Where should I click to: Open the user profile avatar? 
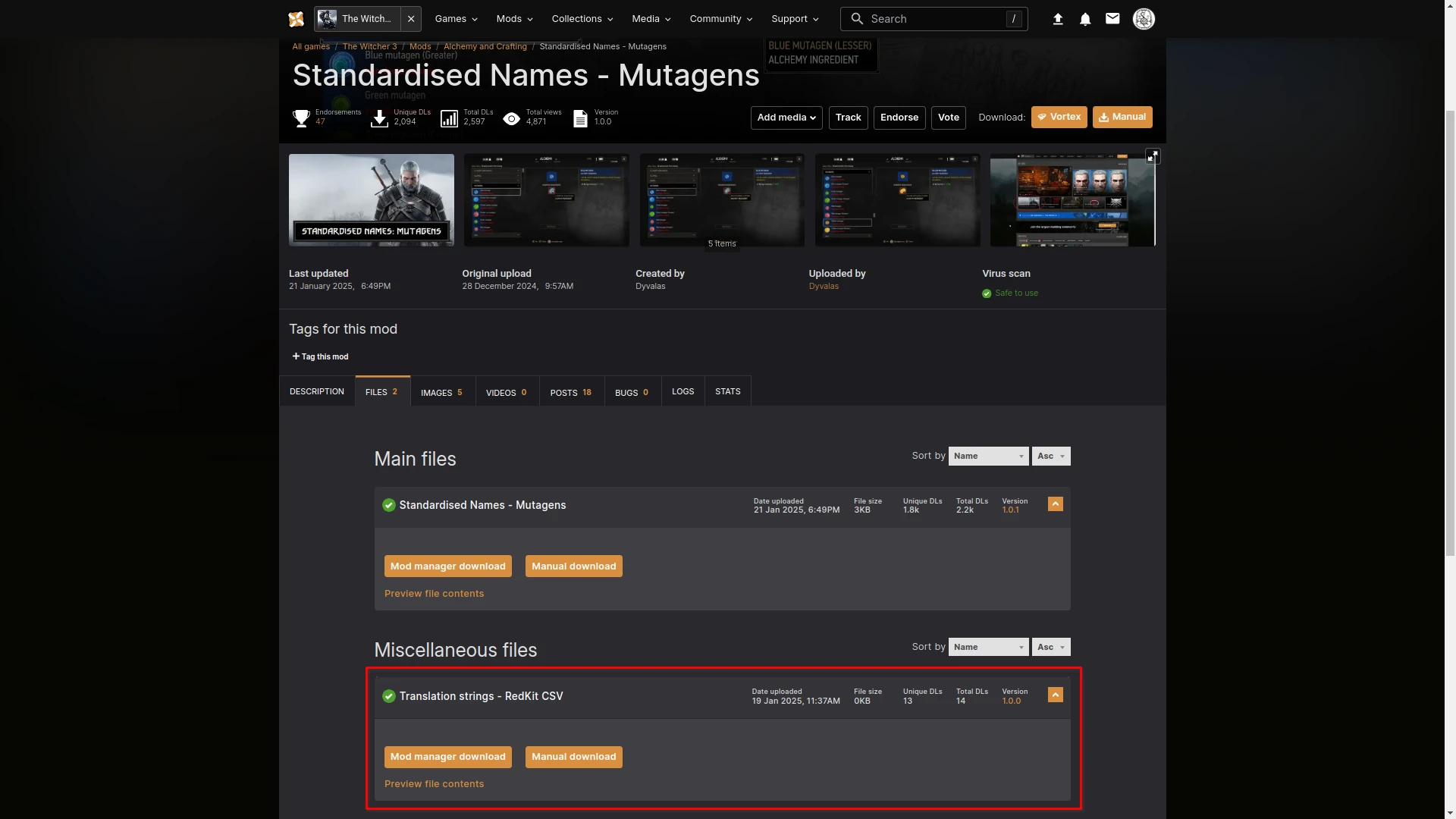tap(1144, 19)
